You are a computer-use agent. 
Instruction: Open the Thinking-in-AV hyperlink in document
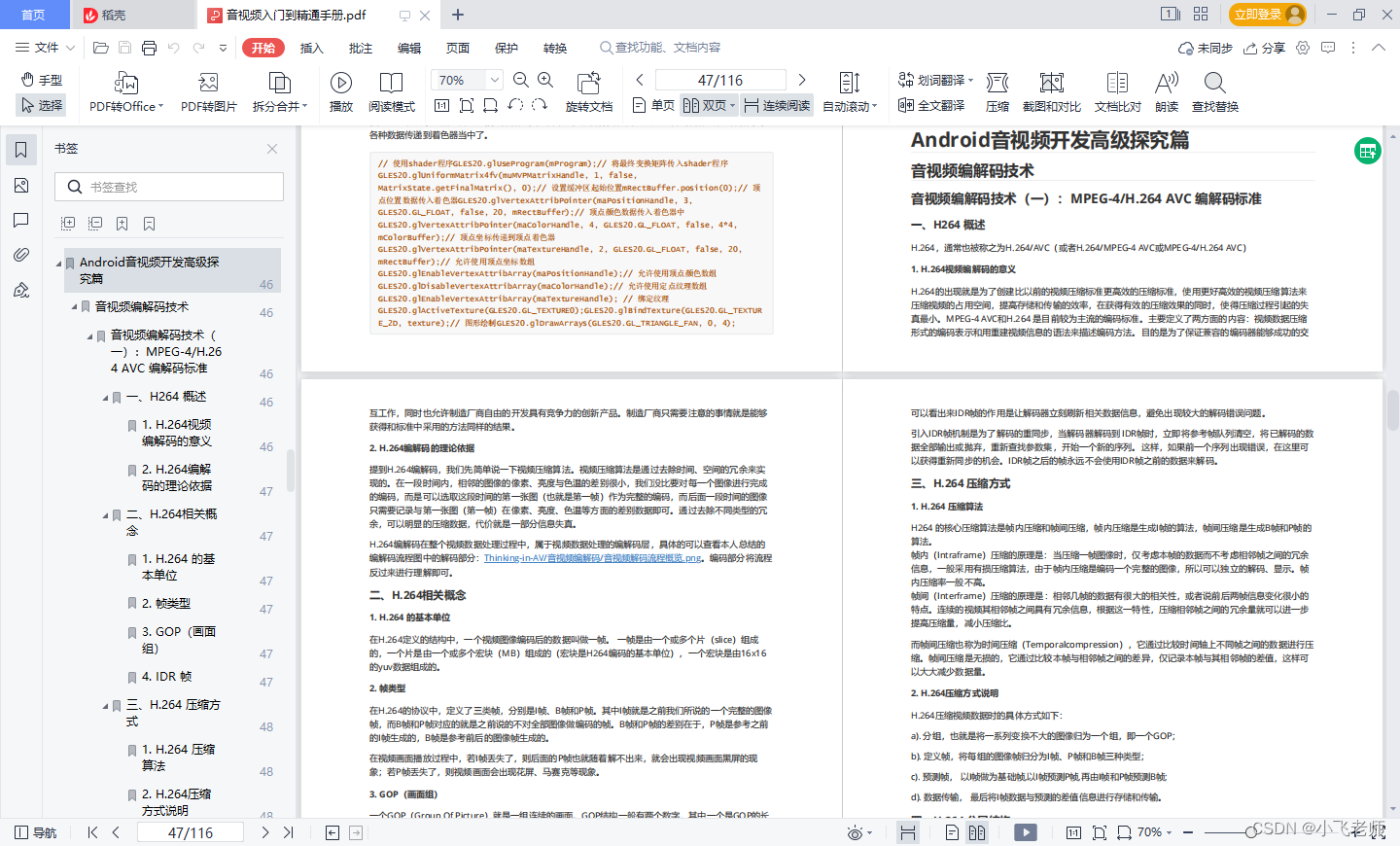[x=592, y=558]
